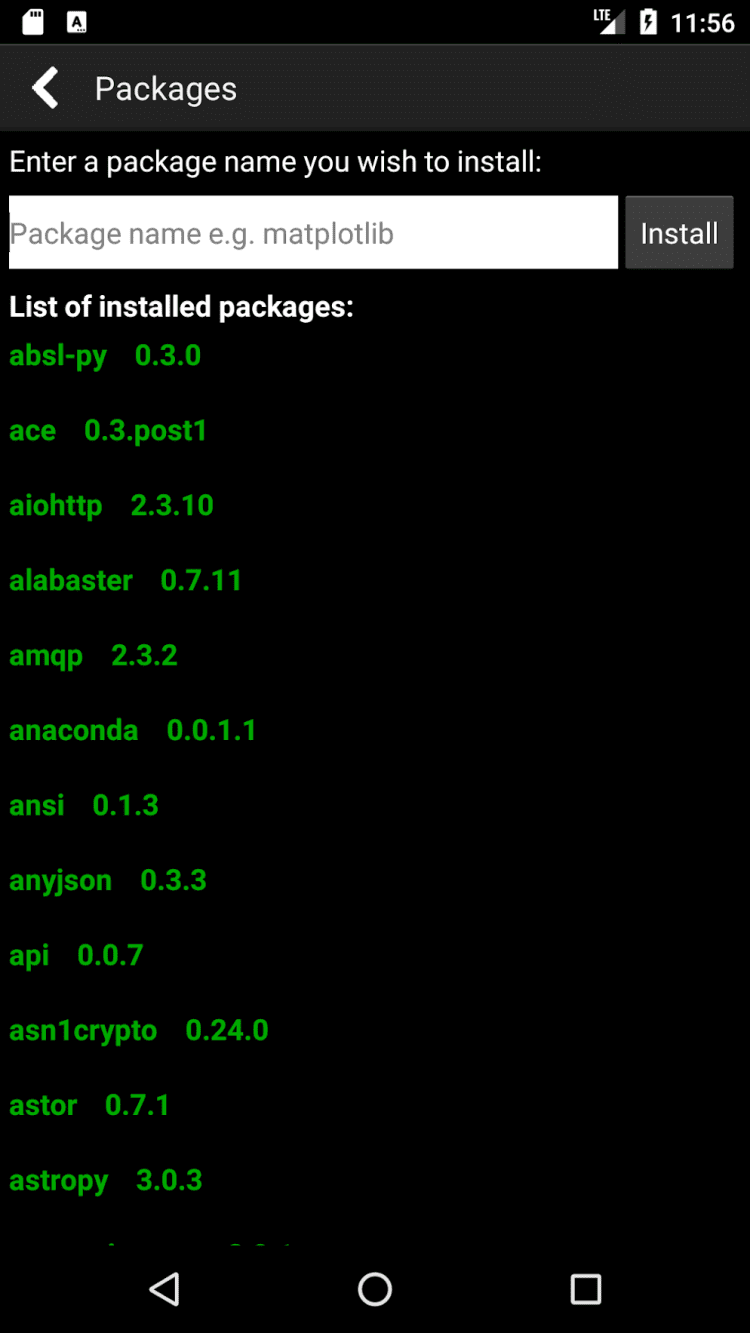Choose the amqp 2.3.2 package

tap(93, 655)
